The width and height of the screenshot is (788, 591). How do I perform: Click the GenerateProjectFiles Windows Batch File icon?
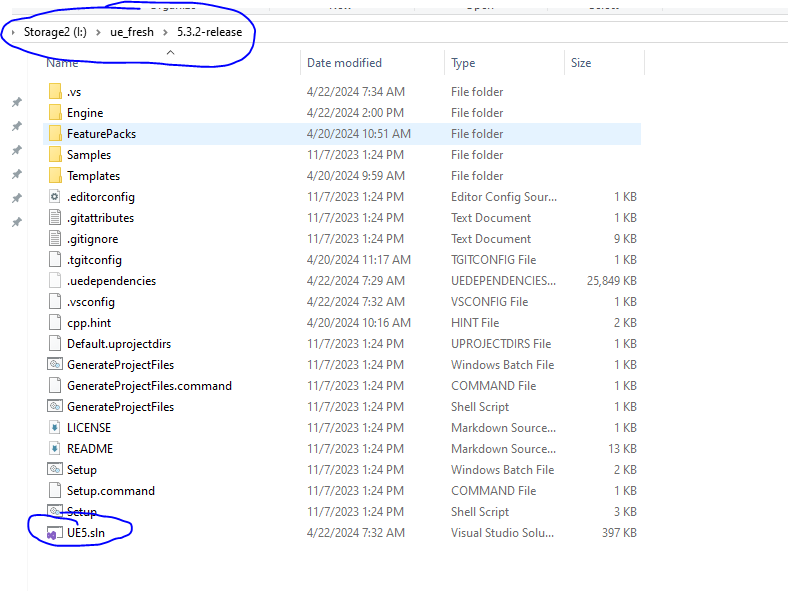pos(55,364)
